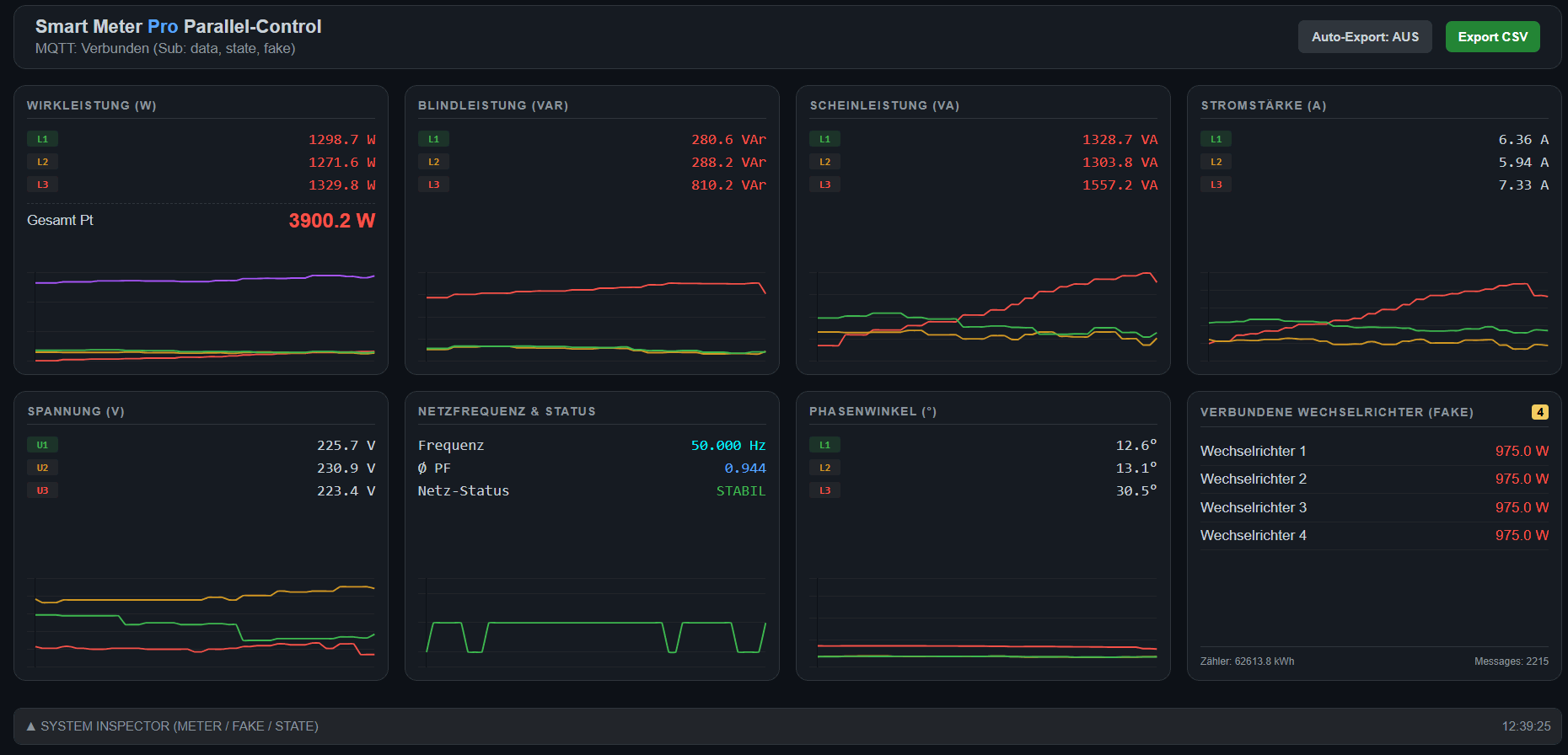Click the Gesamt Pt total 3900.2 W

(x=331, y=221)
